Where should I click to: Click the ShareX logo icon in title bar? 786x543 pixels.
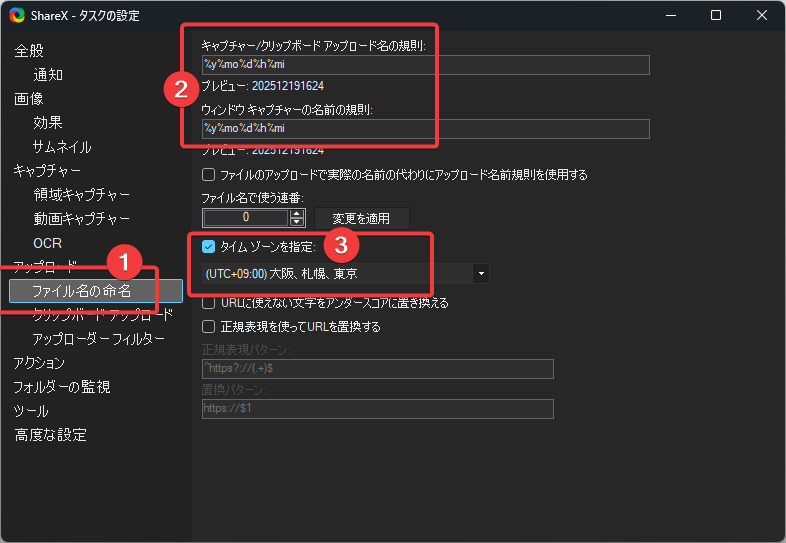(16, 16)
